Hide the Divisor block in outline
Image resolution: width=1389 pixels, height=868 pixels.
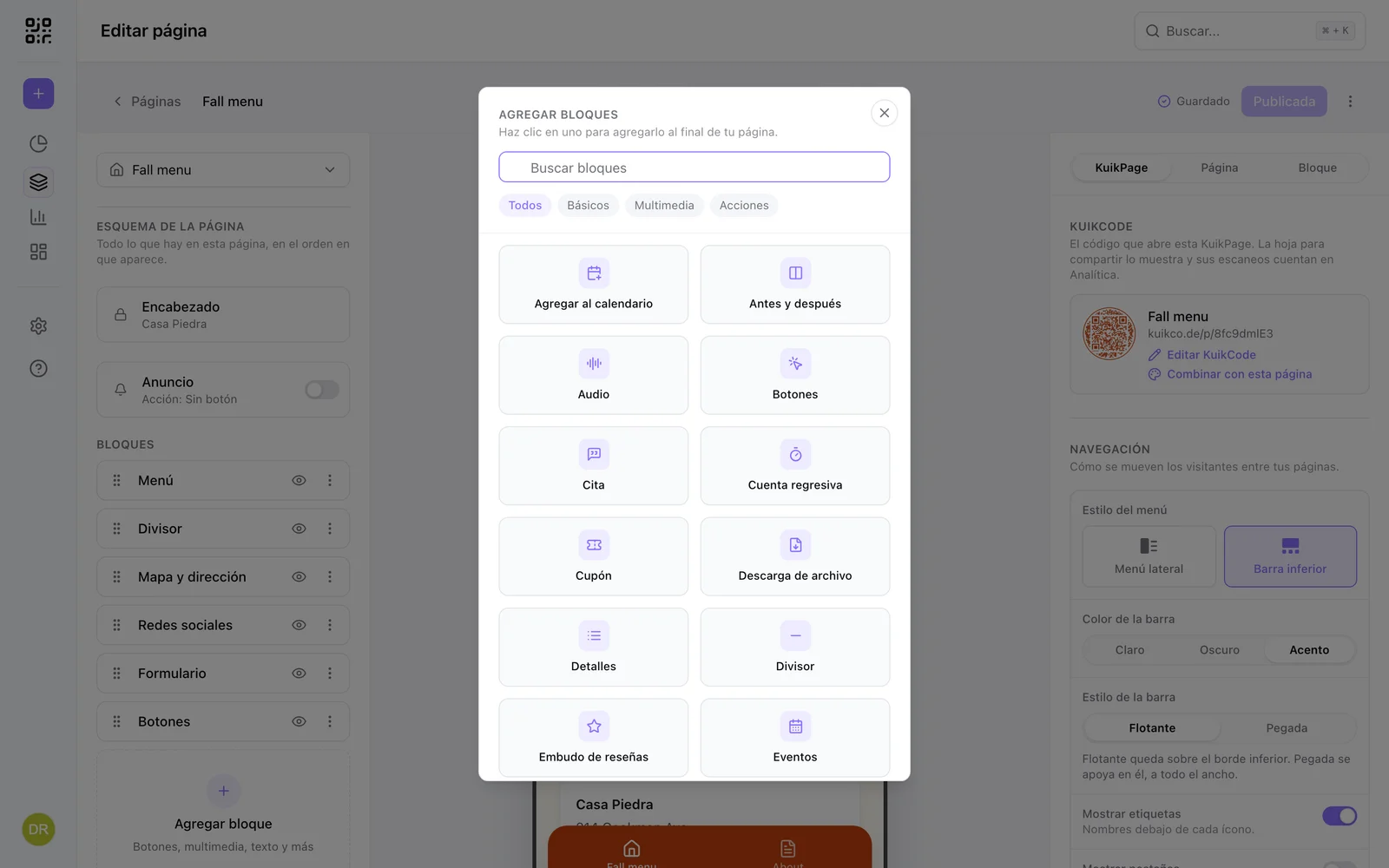tap(299, 529)
